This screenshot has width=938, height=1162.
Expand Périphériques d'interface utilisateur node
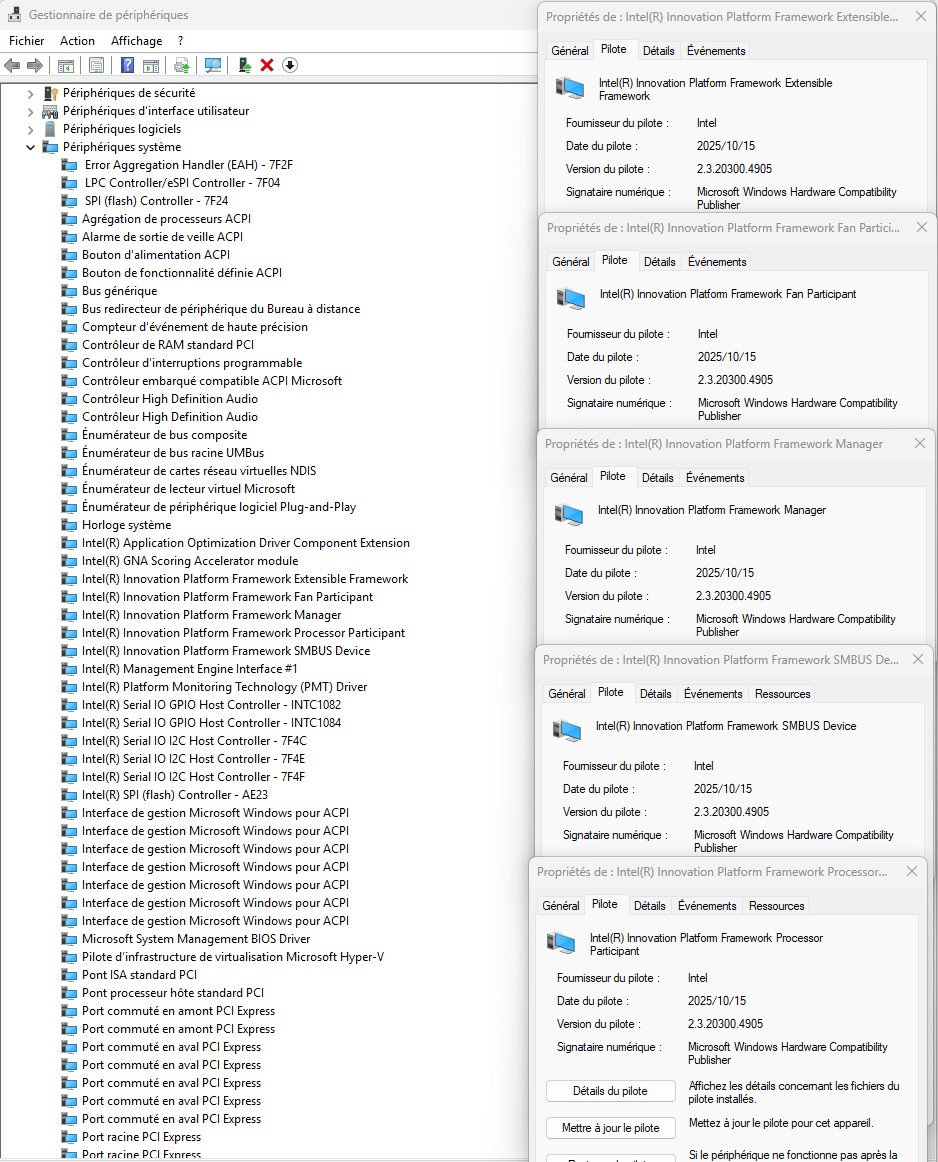tap(31, 111)
